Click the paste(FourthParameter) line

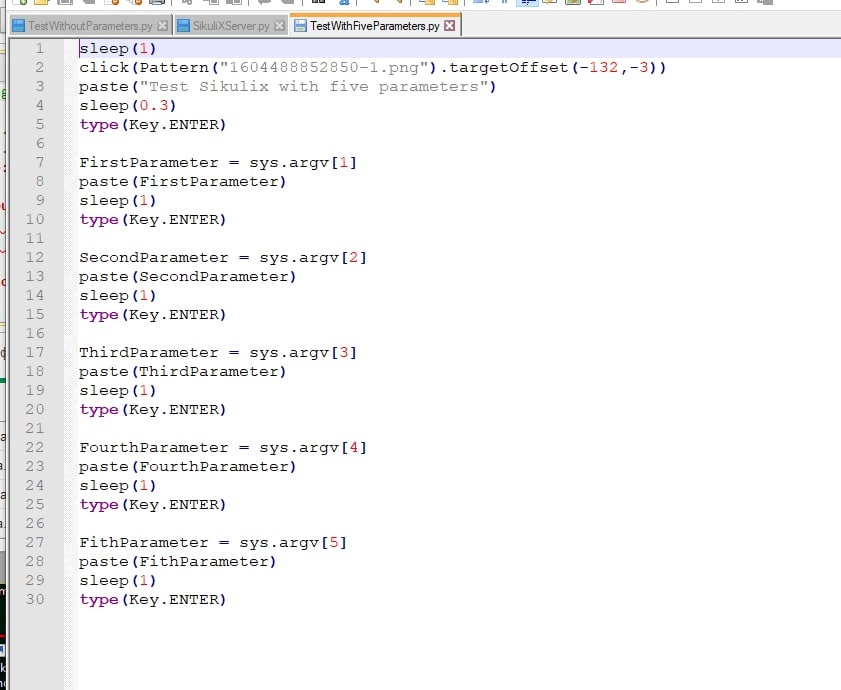(x=187, y=466)
